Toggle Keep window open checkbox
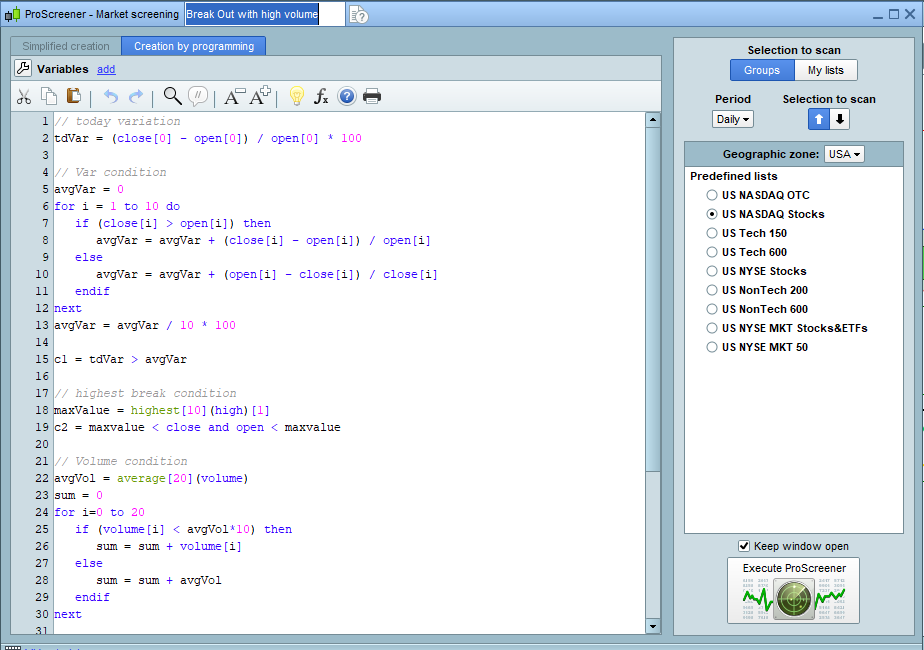 [x=743, y=546]
